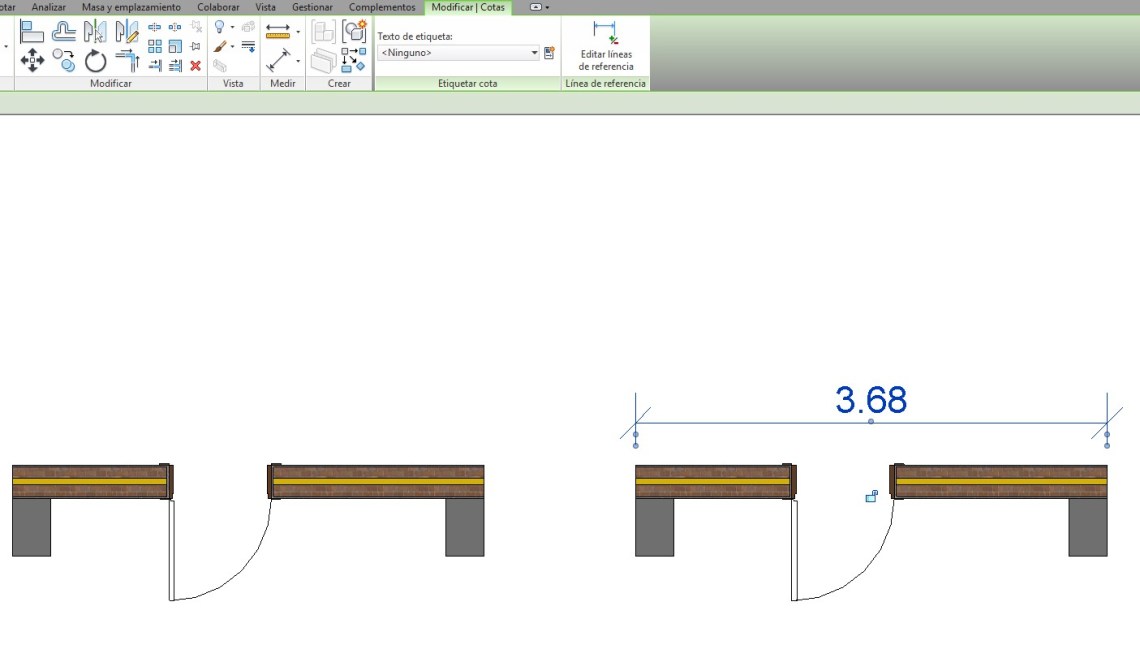Click the Rotate tool icon
This screenshot has width=1140, height=662.
tap(95, 61)
